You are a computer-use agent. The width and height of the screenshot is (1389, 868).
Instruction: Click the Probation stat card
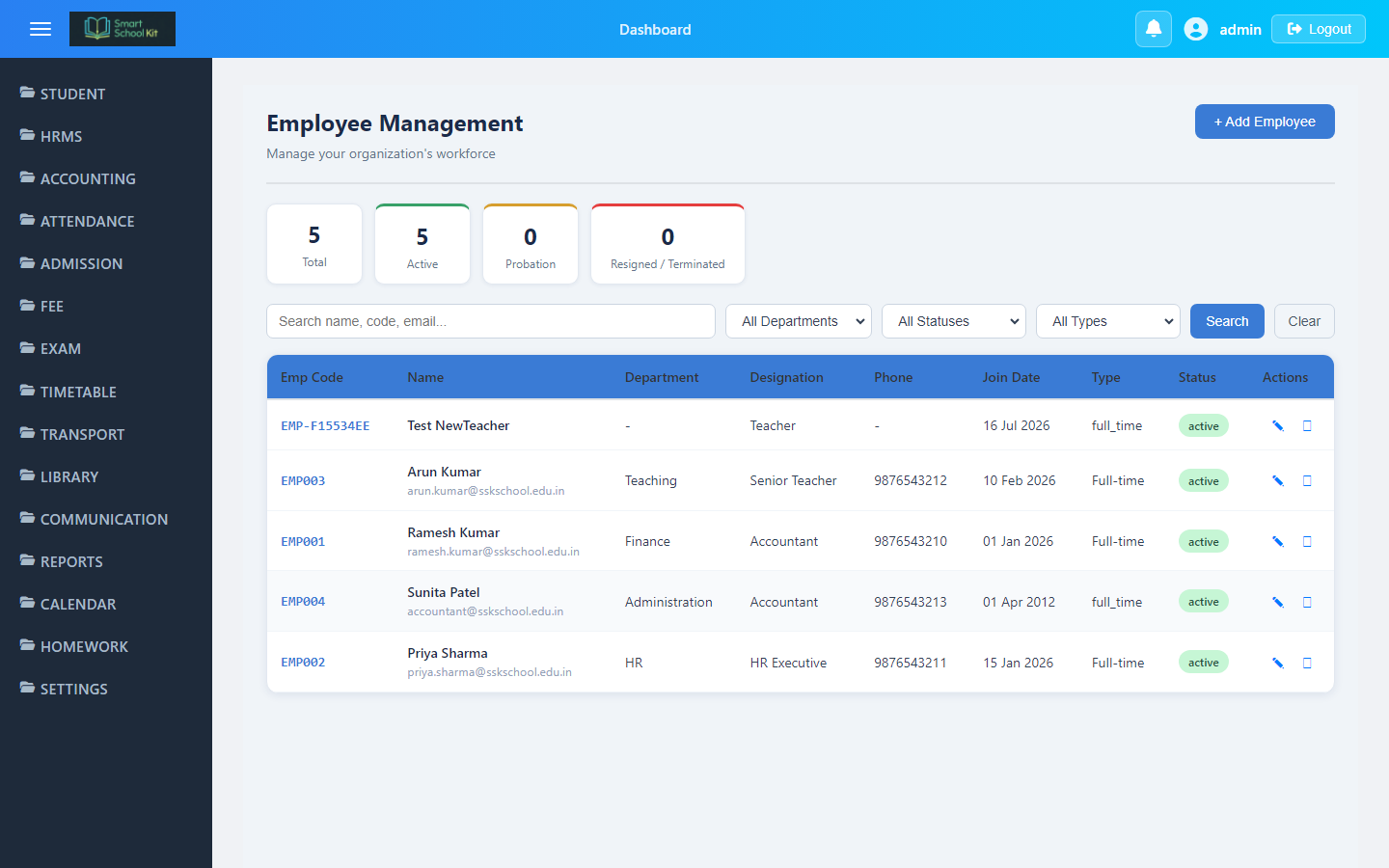tap(531, 244)
